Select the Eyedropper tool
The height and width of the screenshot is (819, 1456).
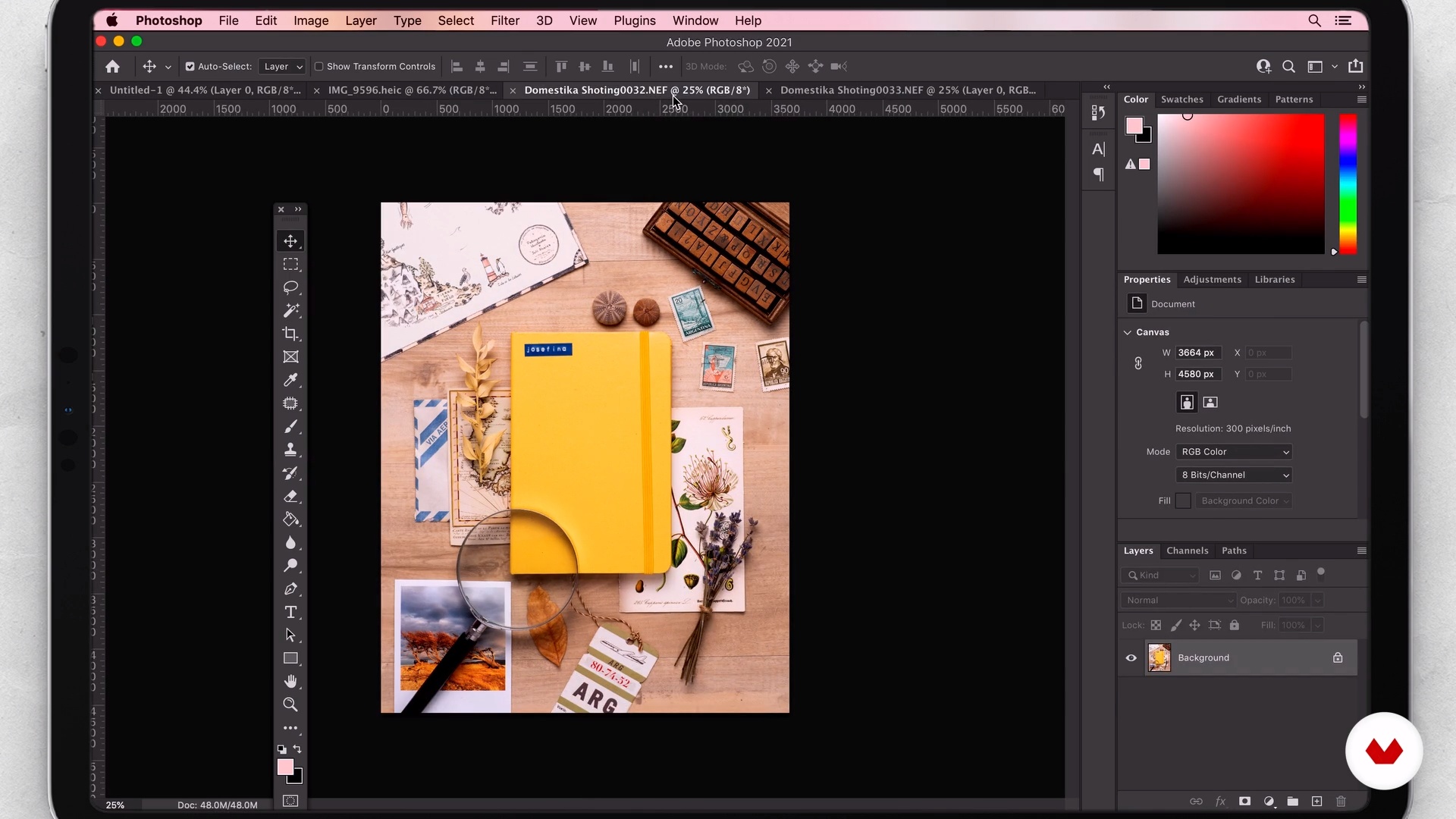pos(290,380)
